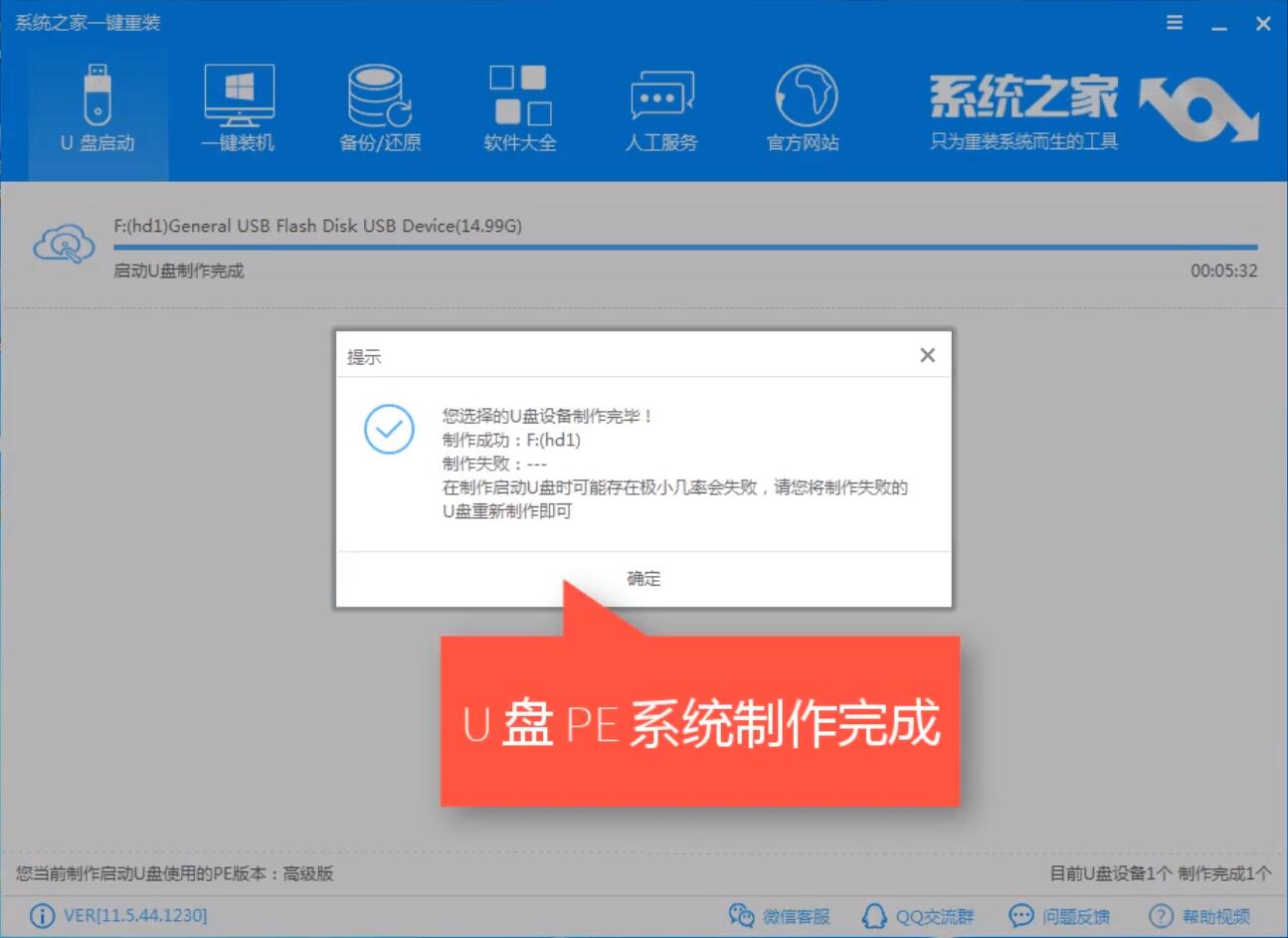
Task: Watch the 帮助视频 help videos
Action: [1196, 916]
